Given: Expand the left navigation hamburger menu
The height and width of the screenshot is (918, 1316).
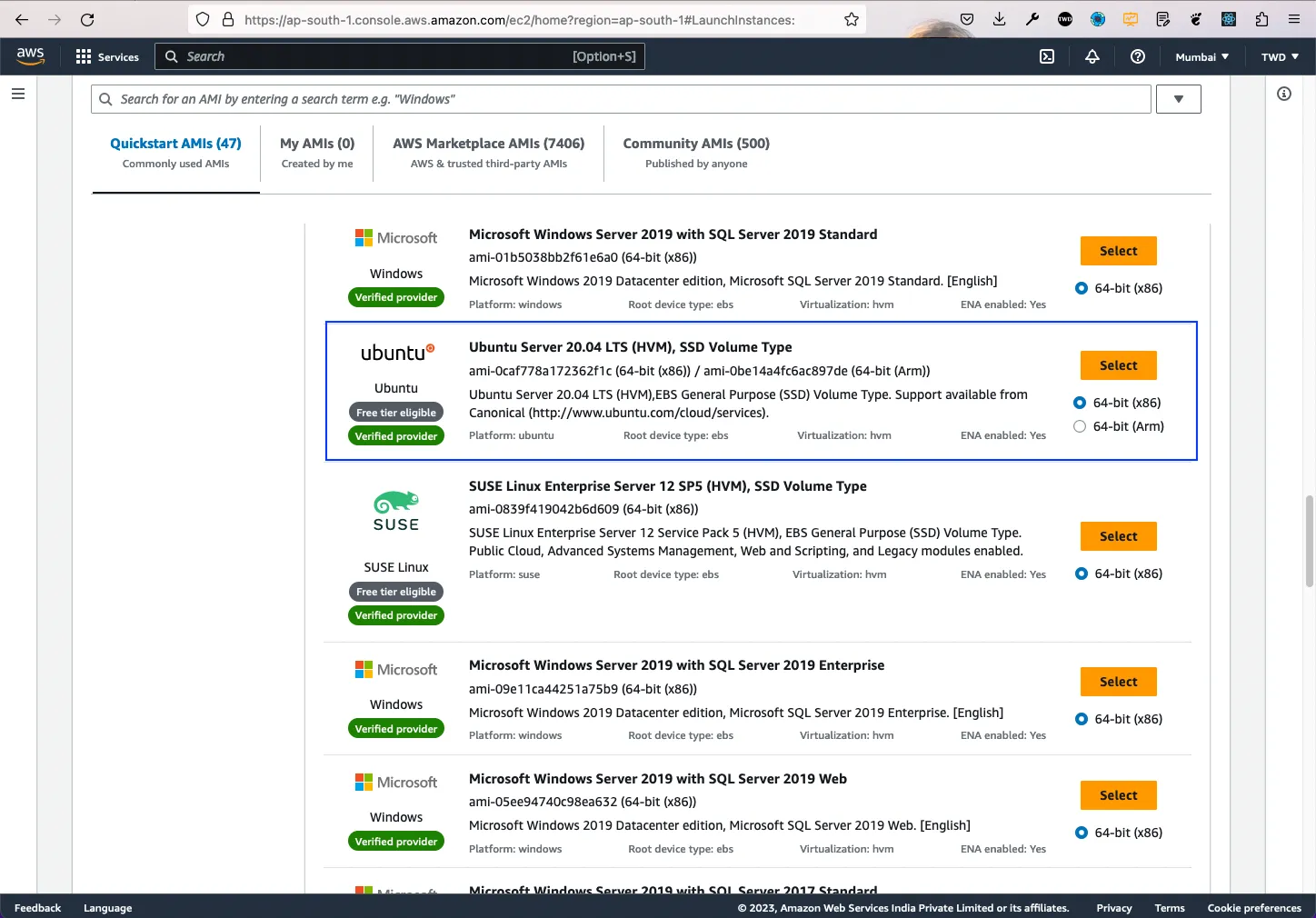Looking at the screenshot, I should (17, 94).
